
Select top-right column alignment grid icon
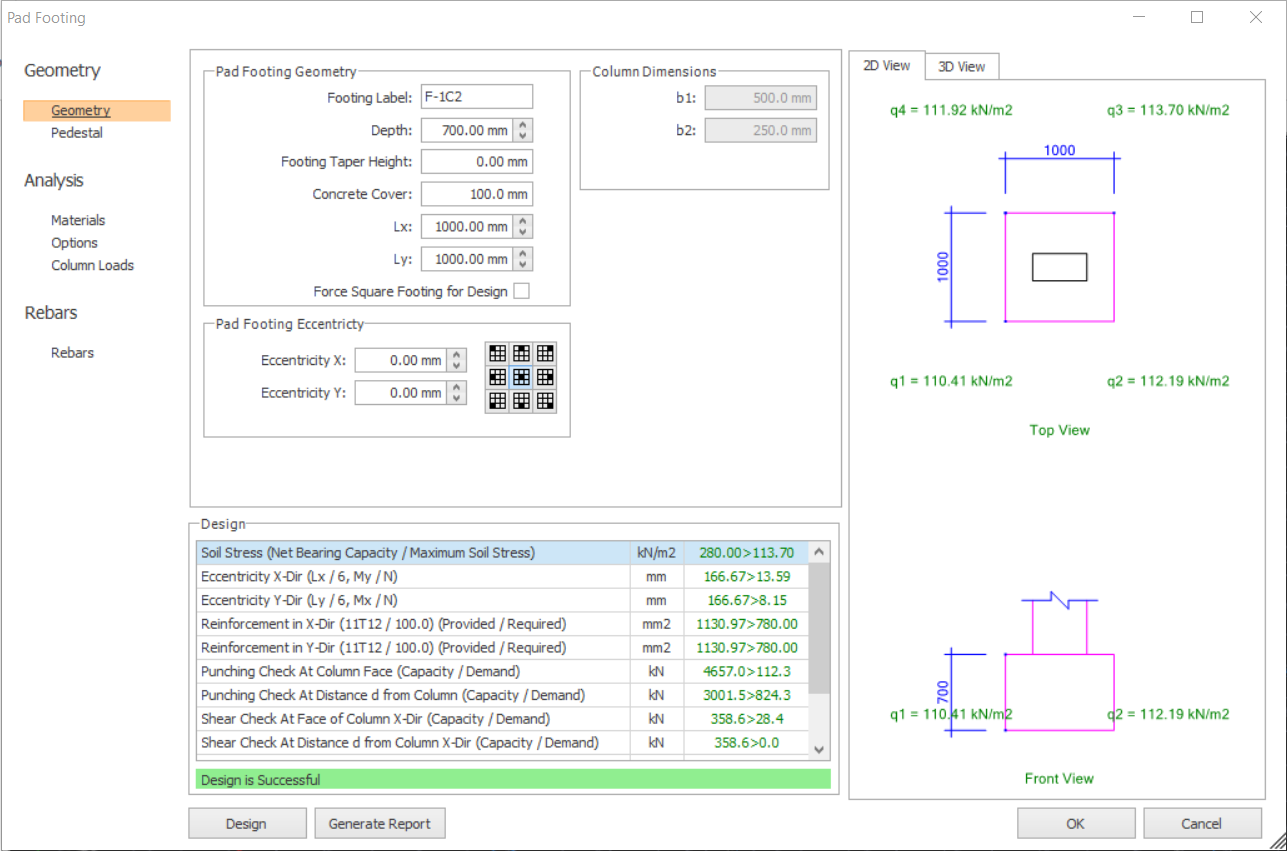click(x=545, y=353)
